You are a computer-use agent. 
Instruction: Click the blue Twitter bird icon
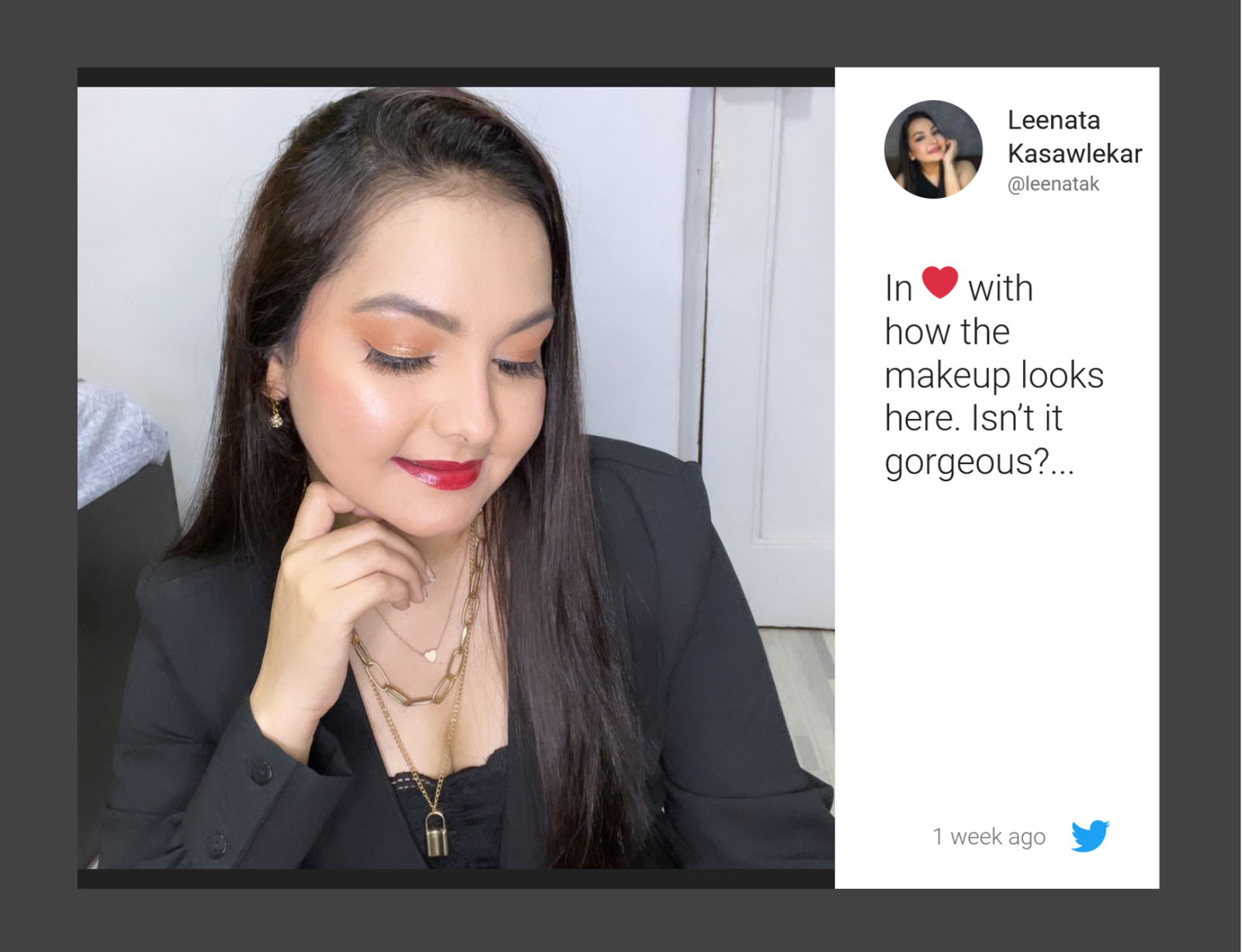1090,836
